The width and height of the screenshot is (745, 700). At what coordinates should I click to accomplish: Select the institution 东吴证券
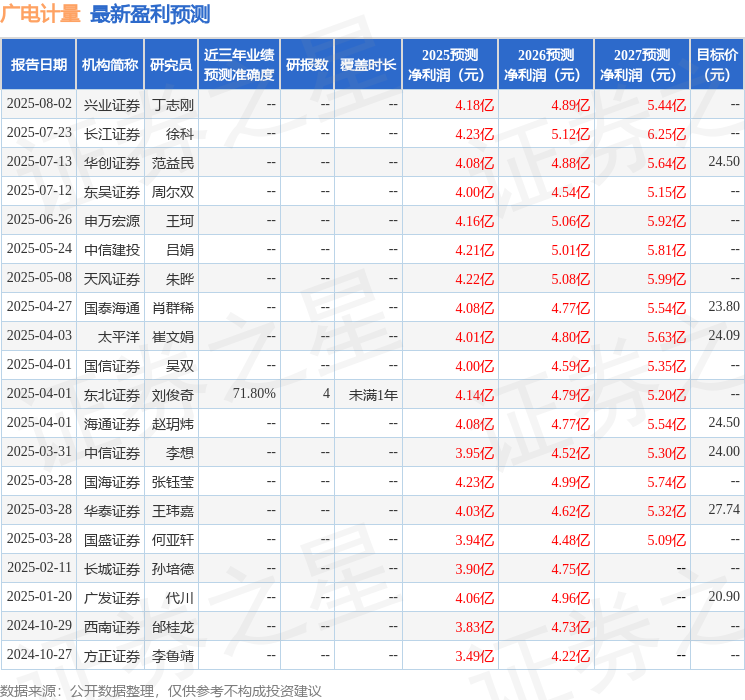click(112, 192)
